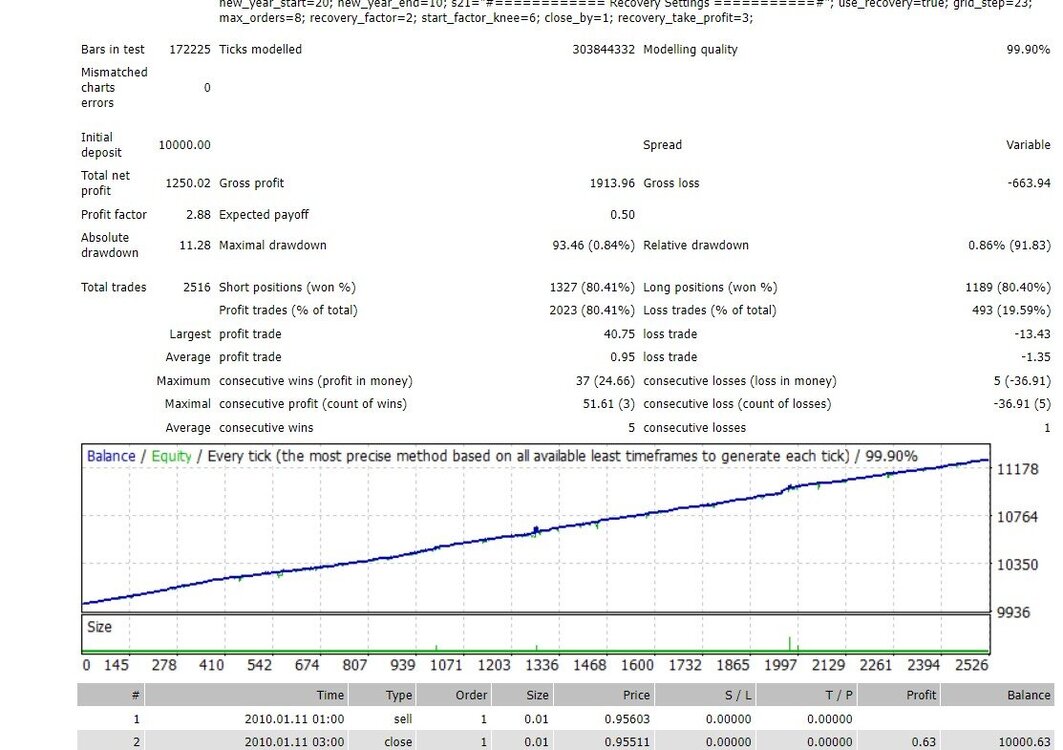This screenshot has width=1063, height=750.
Task: Click the 2526 tick label under chart
Action: [x=971, y=665]
